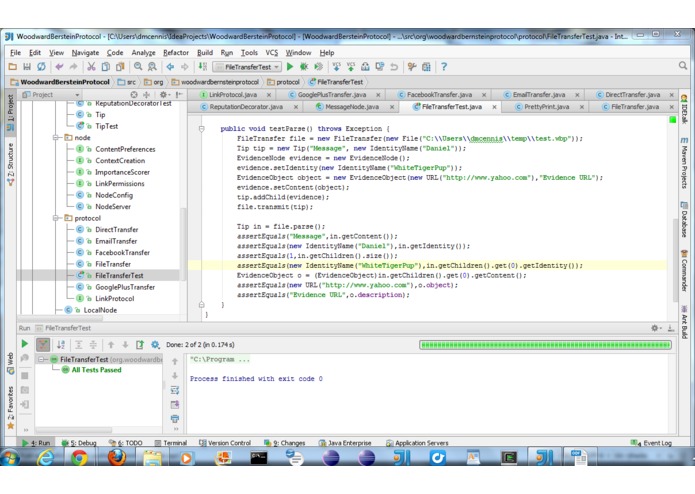Click the Synchronize refresh icon in toolbar

click(41, 67)
